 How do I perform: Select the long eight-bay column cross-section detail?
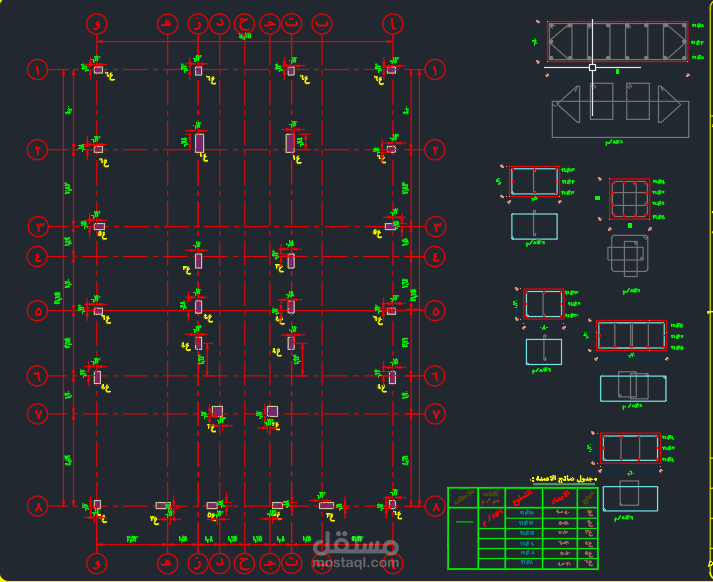pyautogui.click(x=618, y=41)
